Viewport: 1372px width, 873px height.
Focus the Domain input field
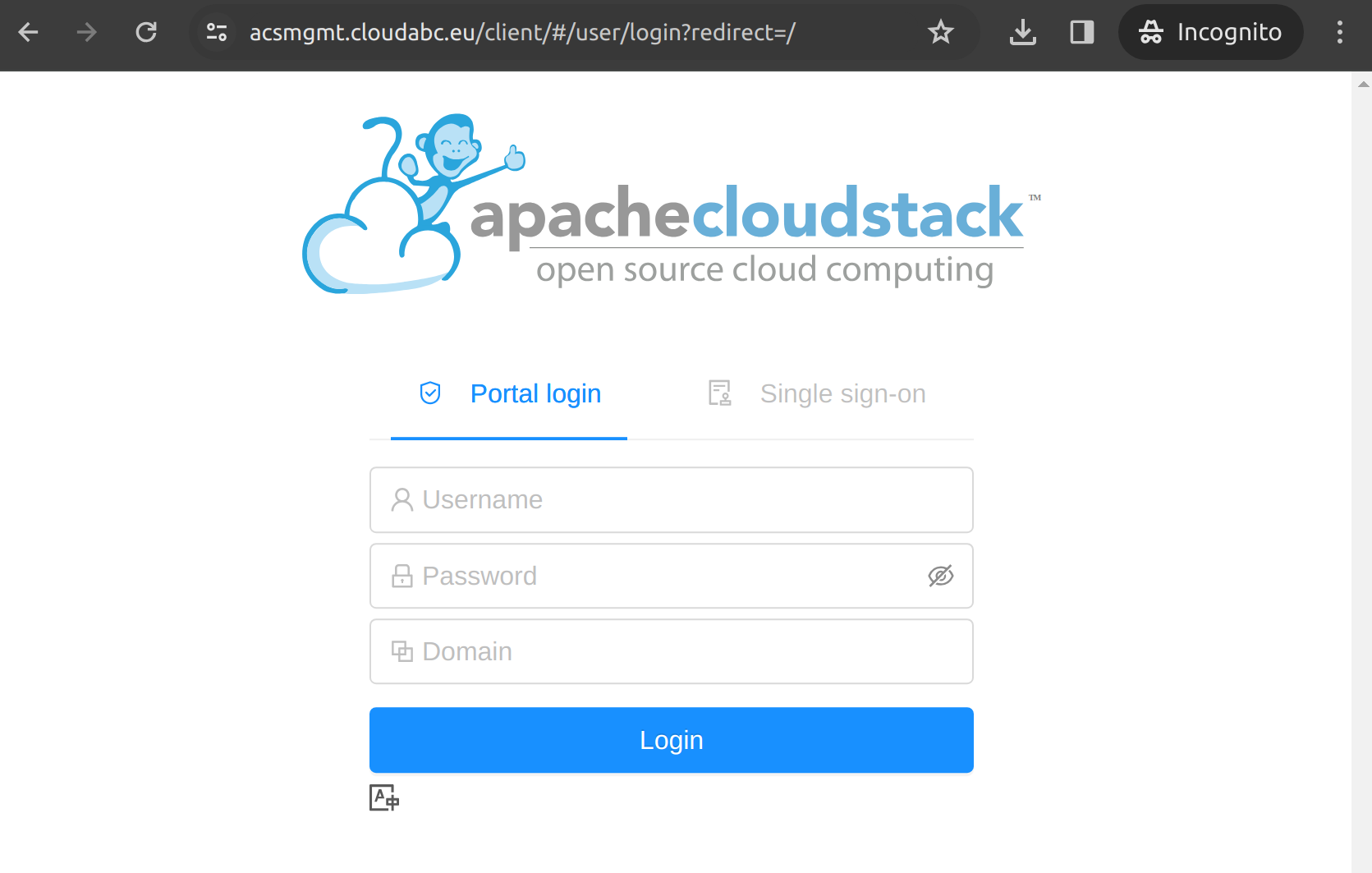point(672,651)
